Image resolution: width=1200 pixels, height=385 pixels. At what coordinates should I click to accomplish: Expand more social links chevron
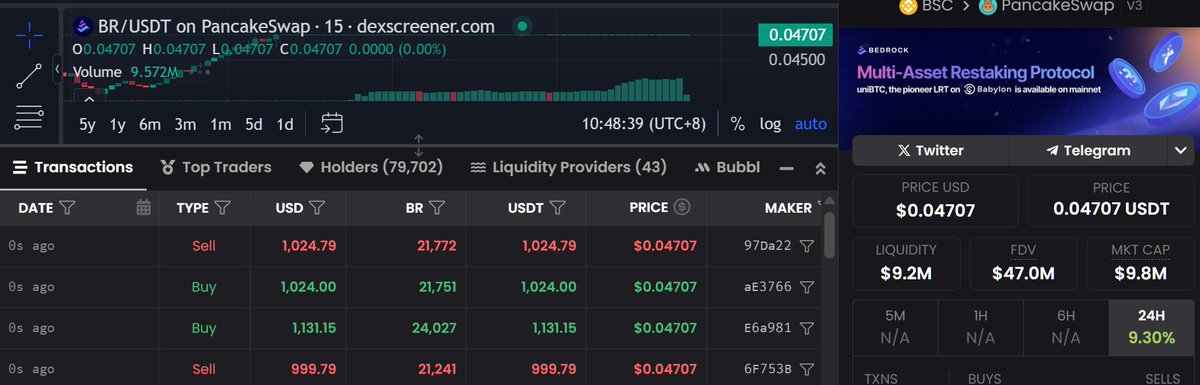[x=1180, y=150]
